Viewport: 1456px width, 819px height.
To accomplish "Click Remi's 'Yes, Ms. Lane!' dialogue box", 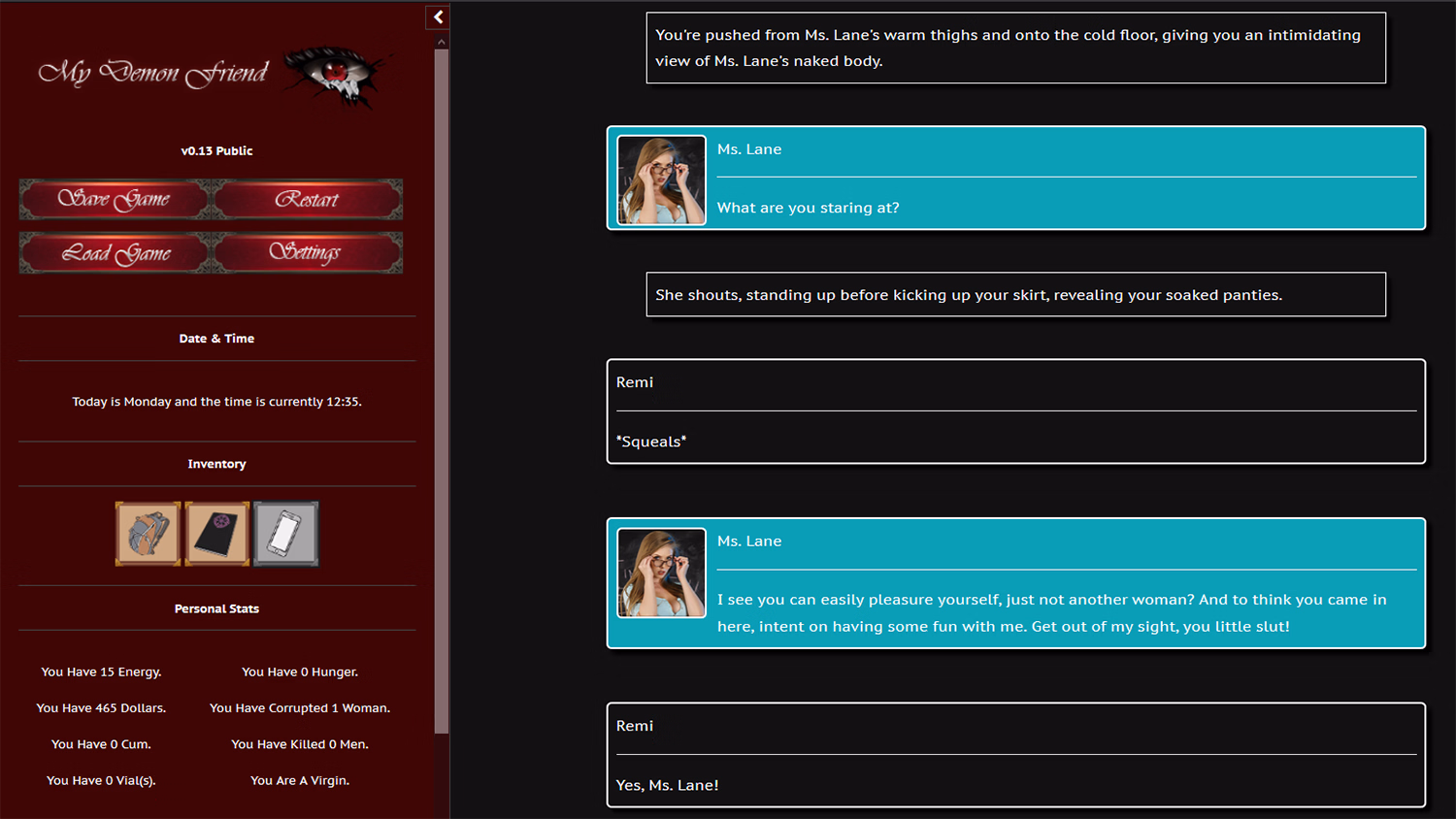I will coord(1016,755).
